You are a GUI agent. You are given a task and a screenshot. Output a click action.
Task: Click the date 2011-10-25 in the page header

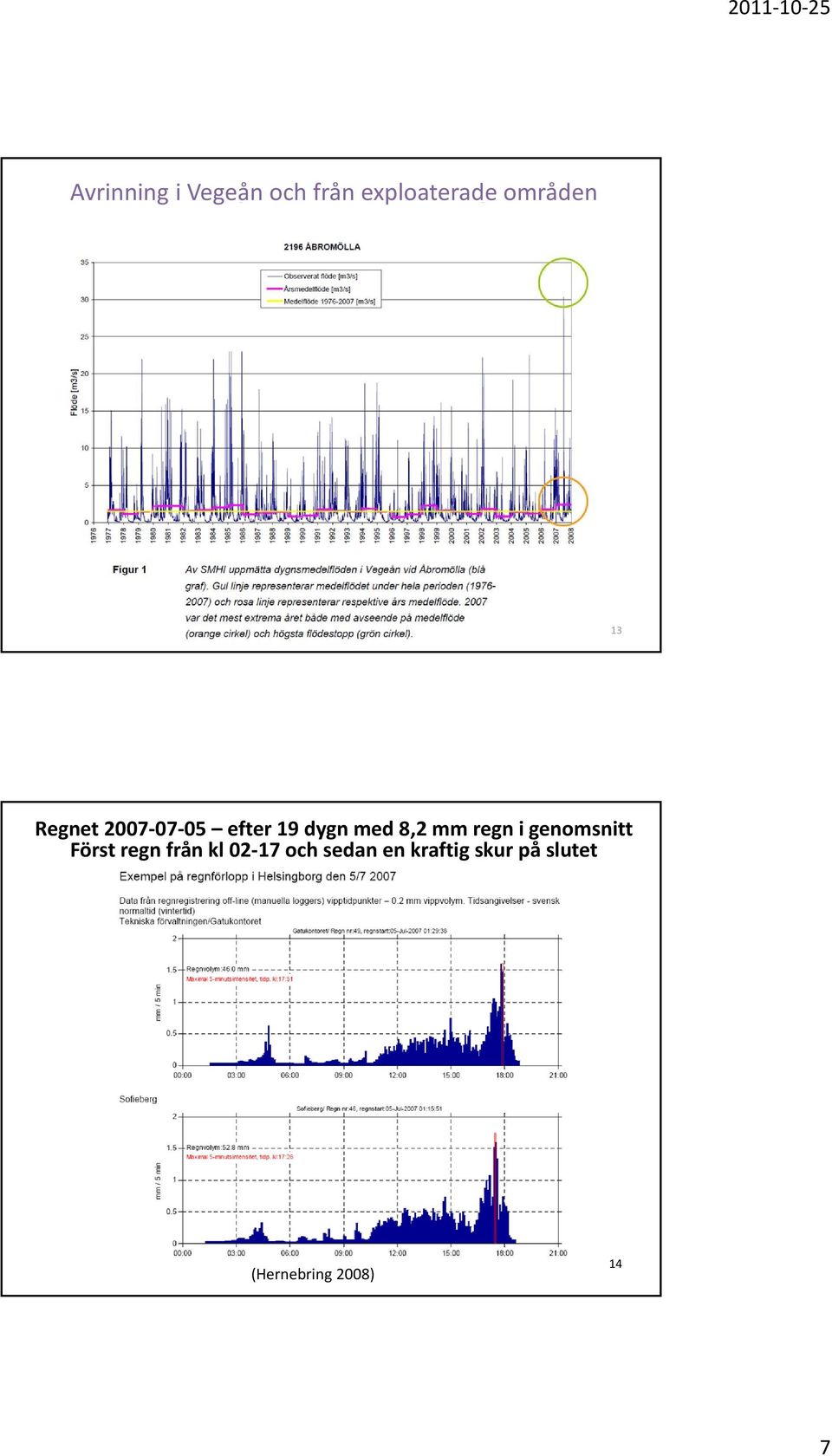point(778,9)
